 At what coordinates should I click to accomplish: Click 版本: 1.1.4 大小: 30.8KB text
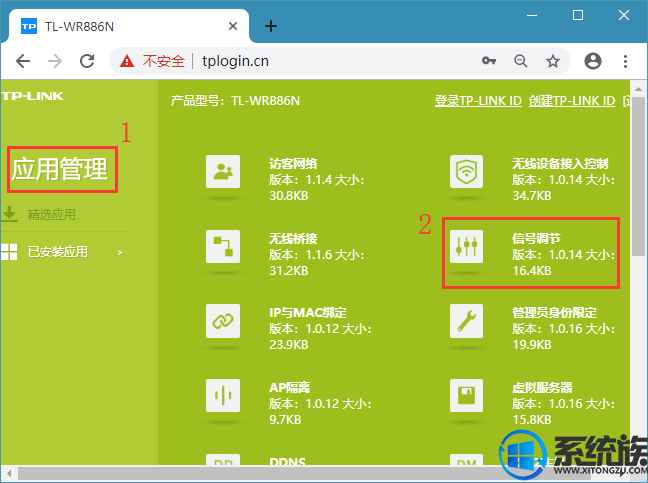click(x=317, y=188)
